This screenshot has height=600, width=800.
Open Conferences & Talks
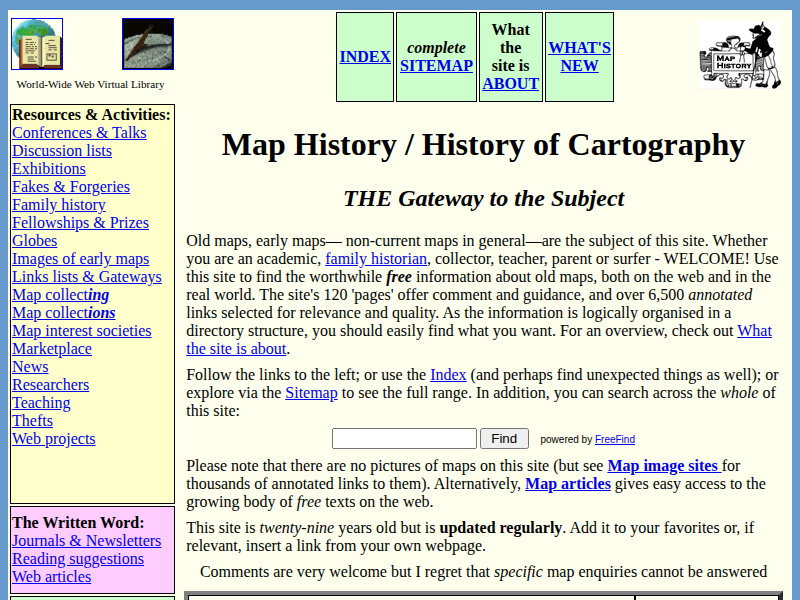(79, 132)
